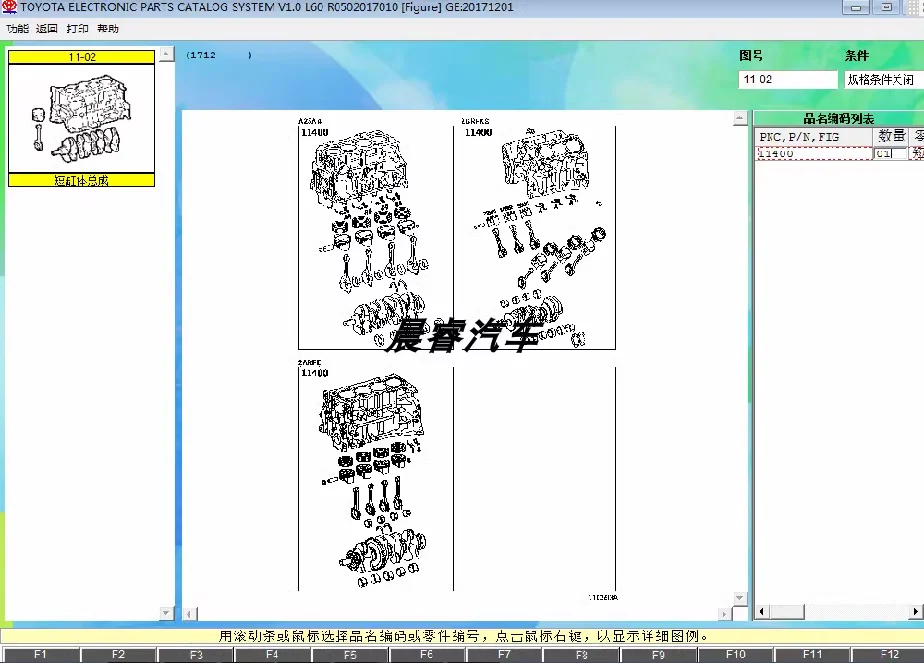
Task: Click the F7 function key button
Action: [504, 655]
